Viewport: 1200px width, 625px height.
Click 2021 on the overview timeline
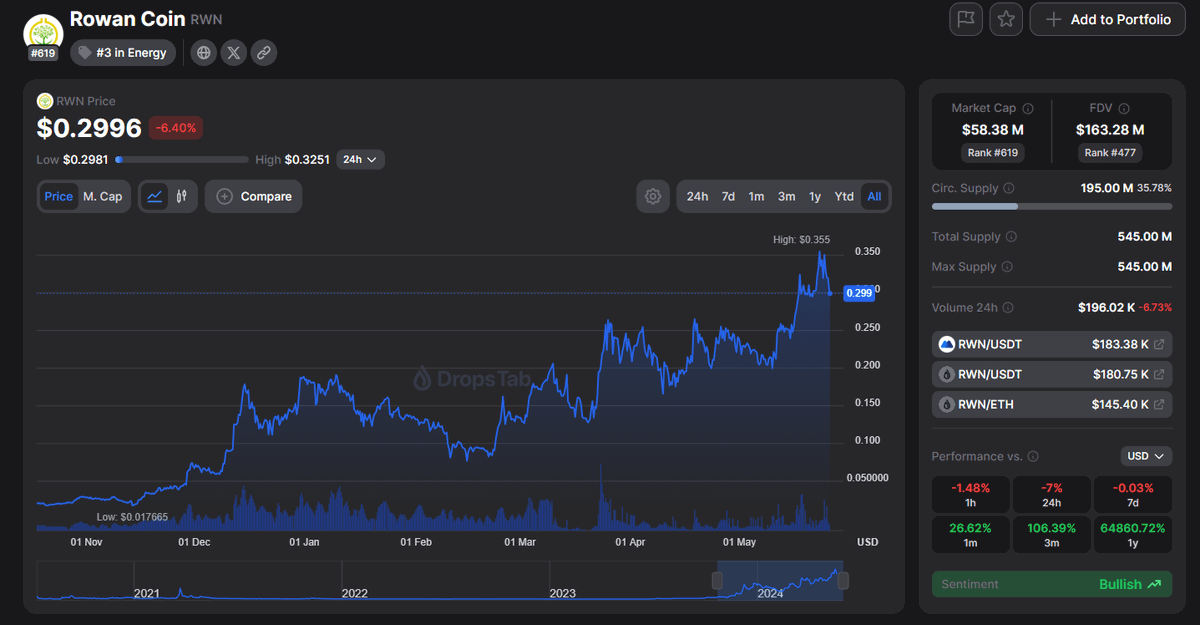(x=147, y=593)
